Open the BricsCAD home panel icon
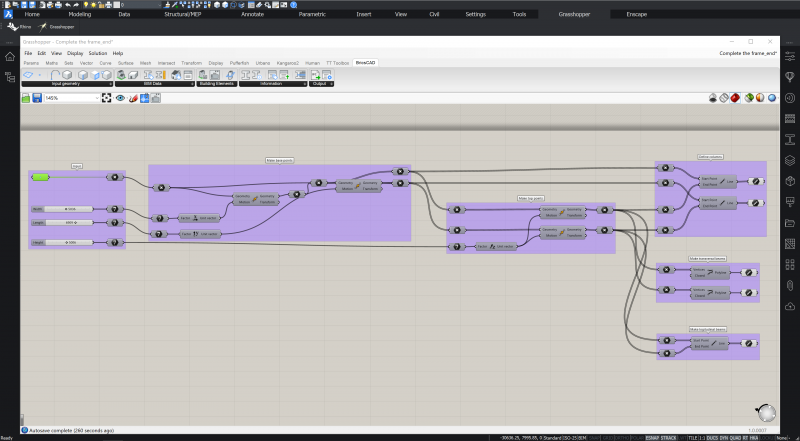800x441 pixels. point(10,57)
